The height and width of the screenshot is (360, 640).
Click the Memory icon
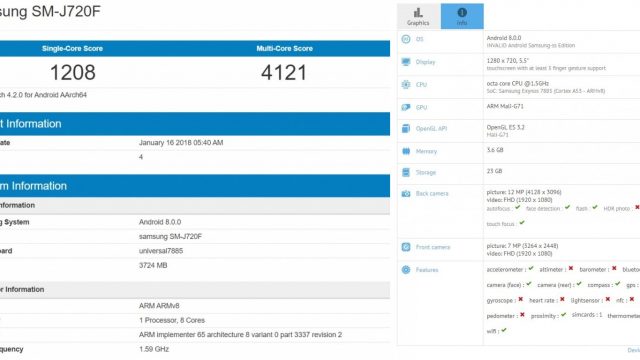(x=406, y=151)
